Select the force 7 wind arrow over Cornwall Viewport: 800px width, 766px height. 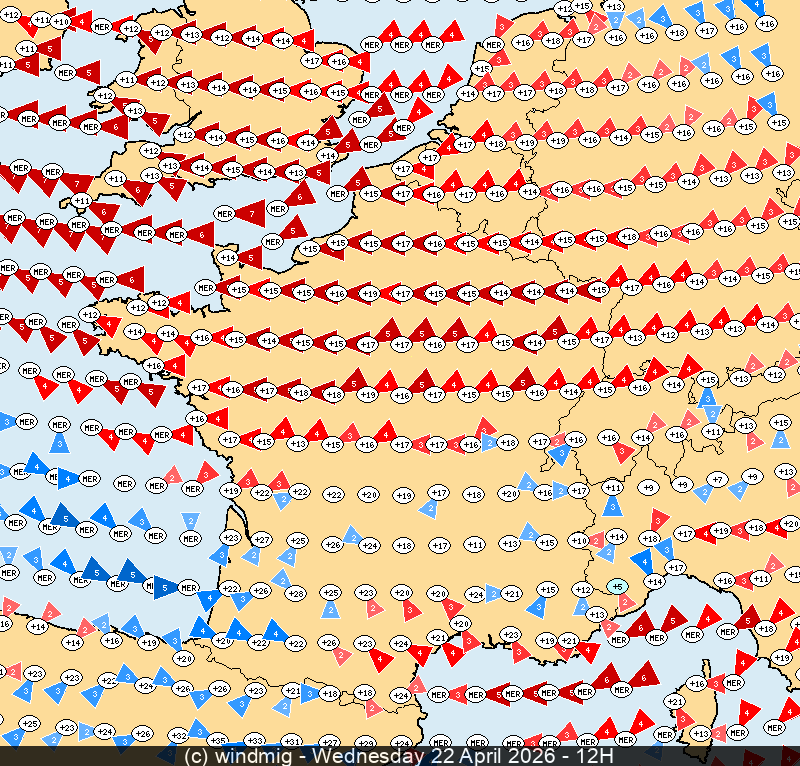pyautogui.click(x=79, y=184)
